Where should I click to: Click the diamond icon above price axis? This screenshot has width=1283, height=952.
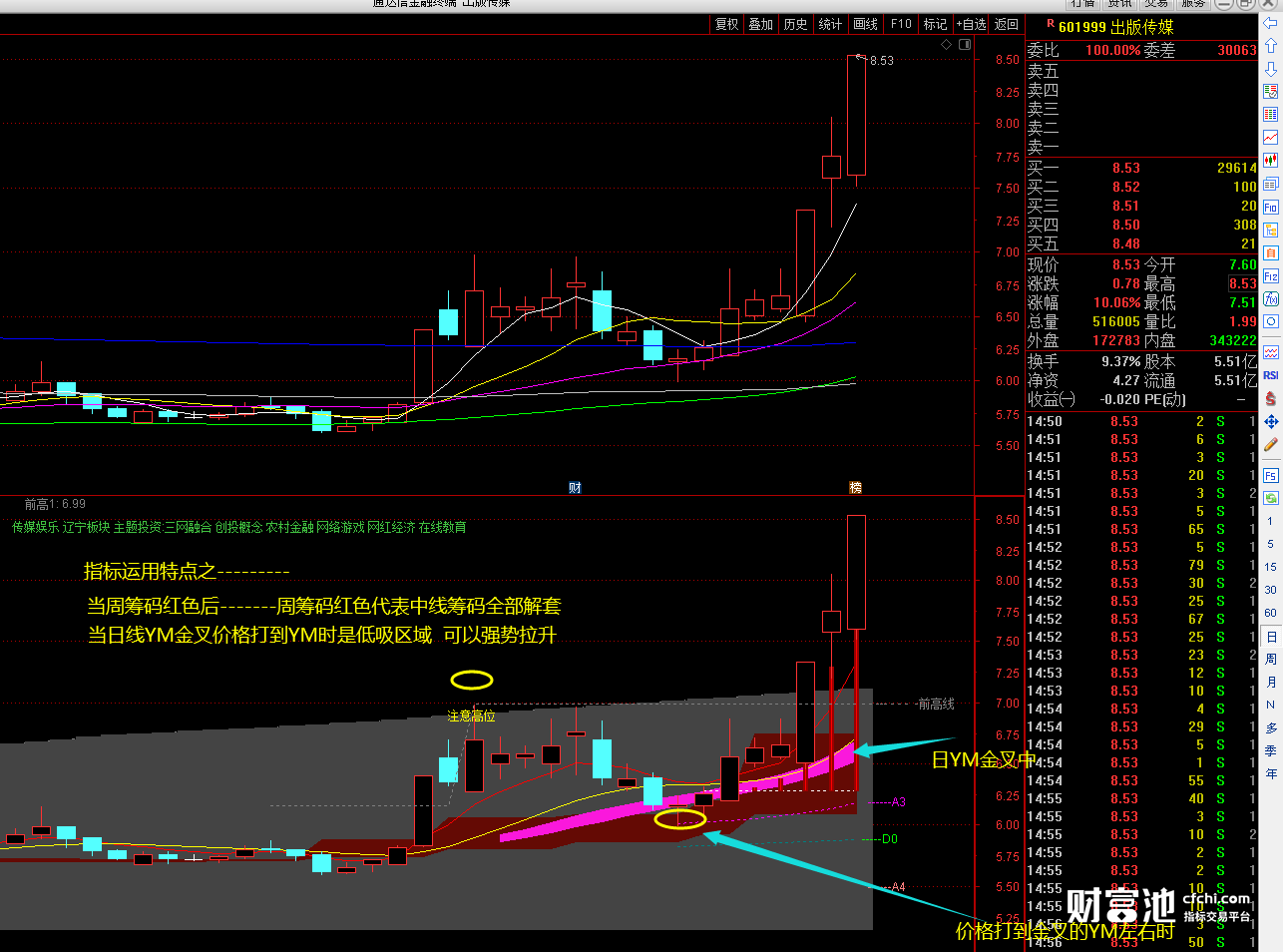[946, 45]
